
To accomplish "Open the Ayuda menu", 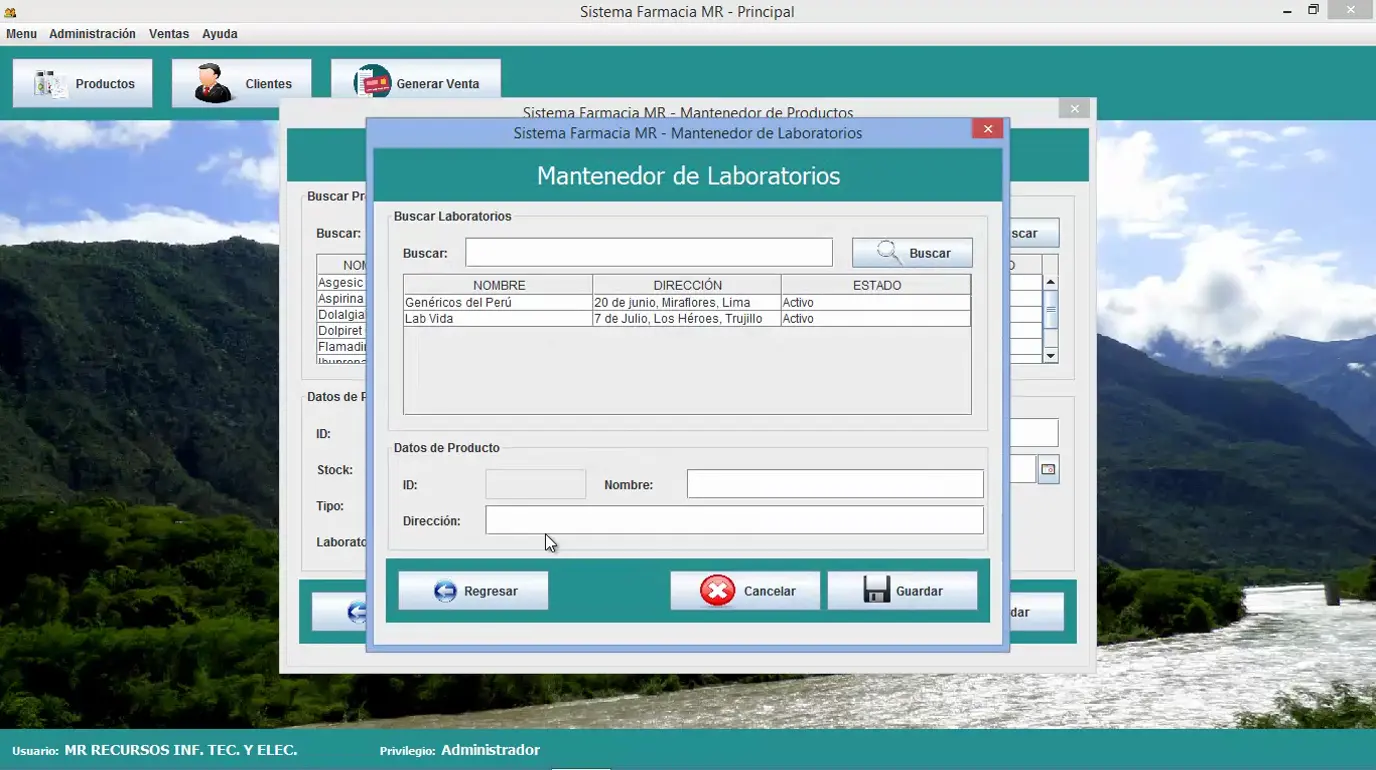I will [x=219, y=33].
